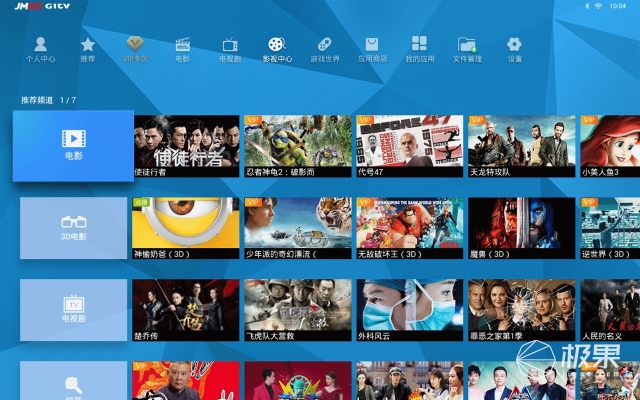Click VIP badge on 忍者神龟2 thumbnail

(253, 120)
